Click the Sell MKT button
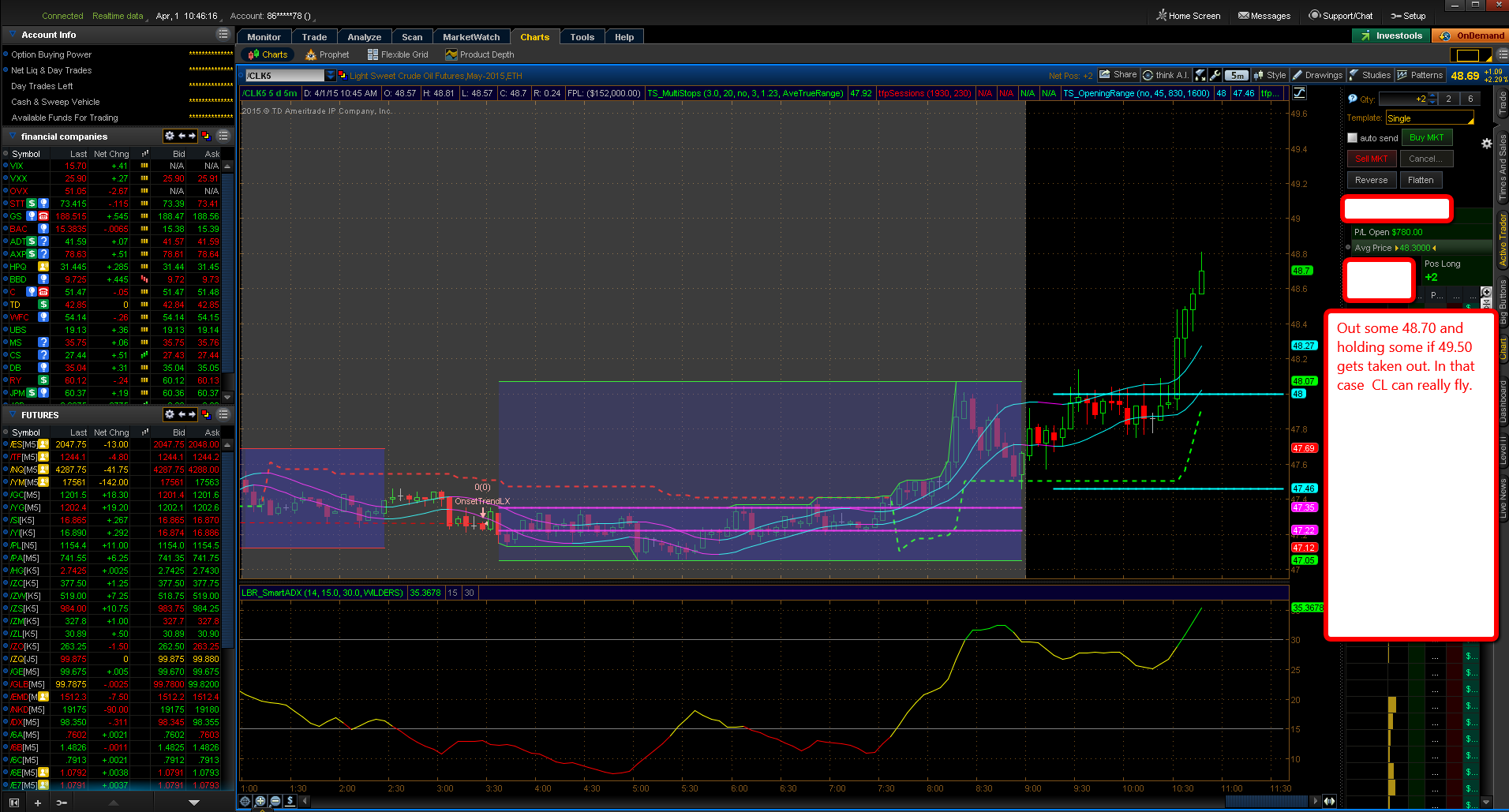The height and width of the screenshot is (812, 1509). [x=1371, y=159]
